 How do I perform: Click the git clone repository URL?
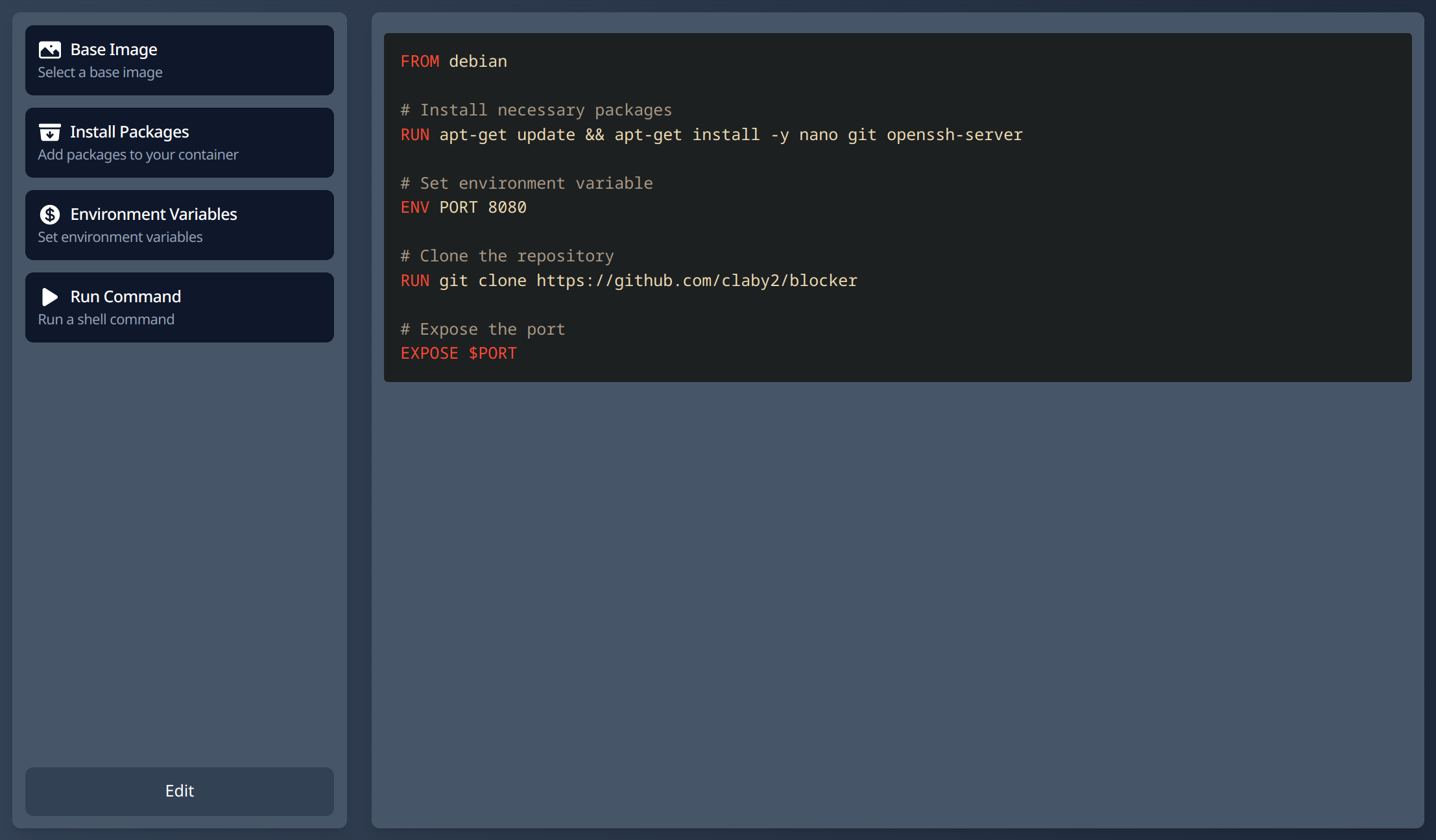pos(697,281)
